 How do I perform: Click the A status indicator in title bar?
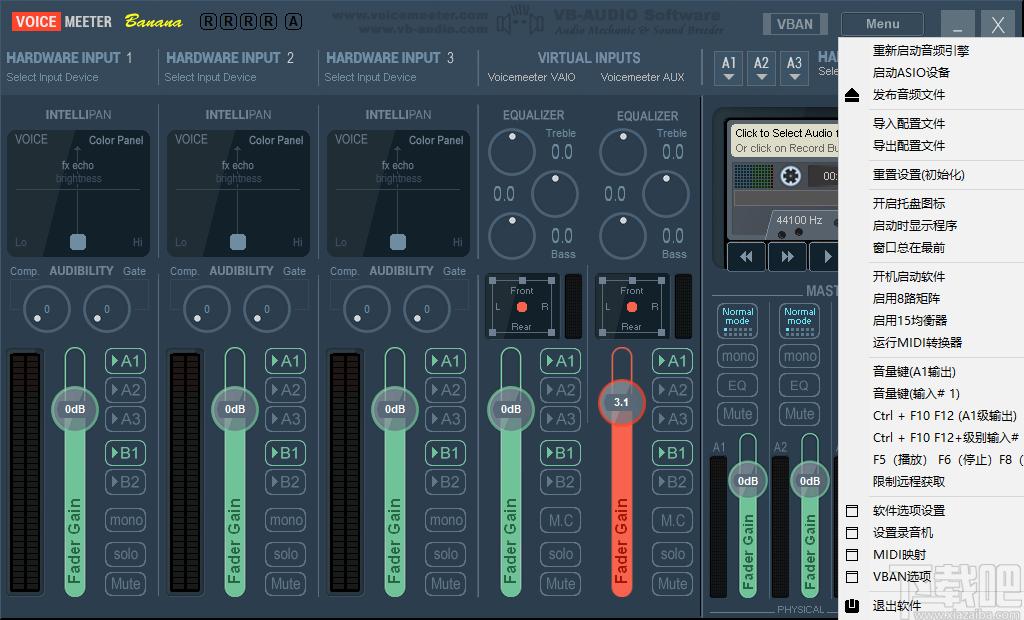click(293, 22)
